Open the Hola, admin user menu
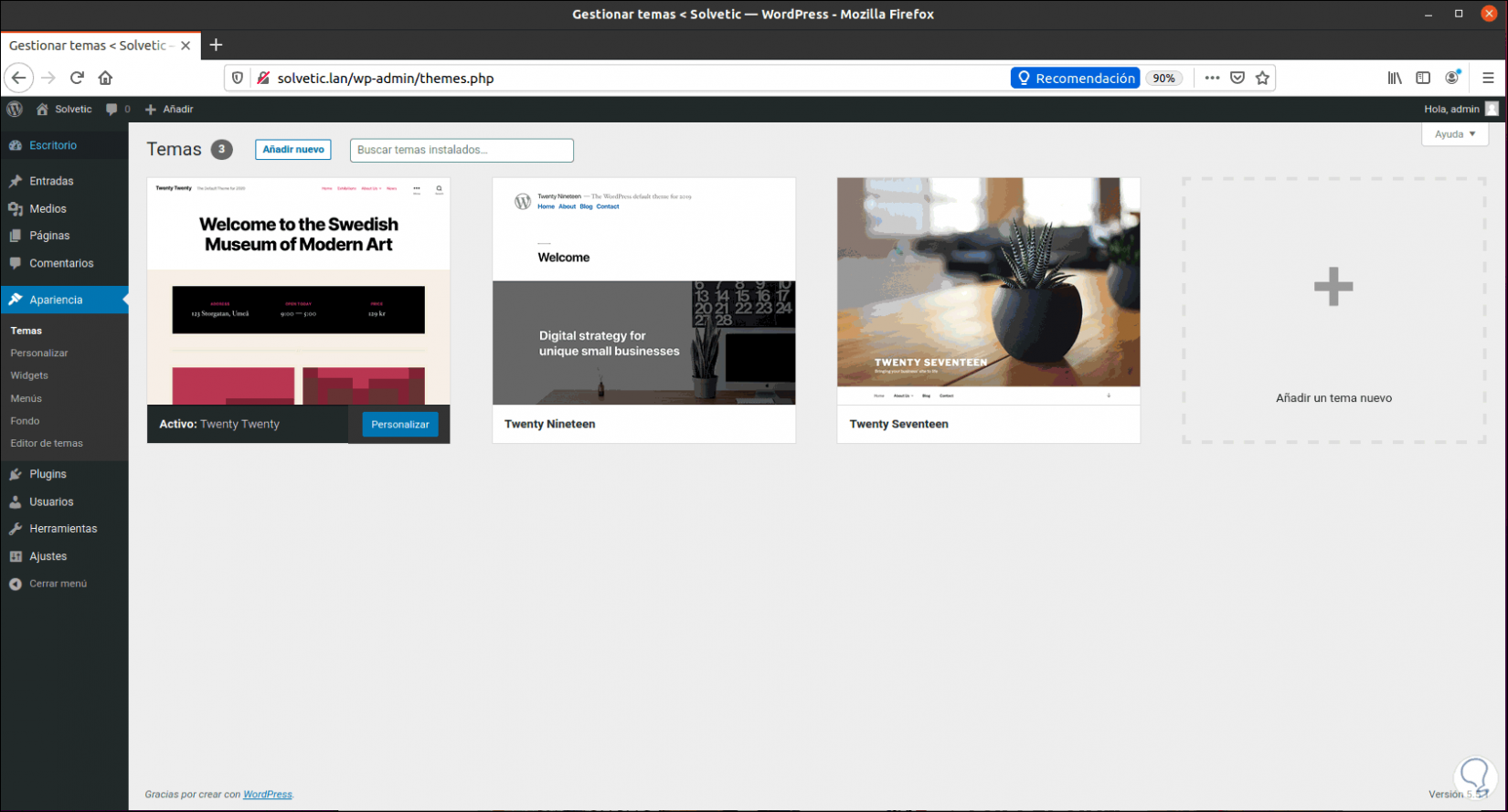1508x812 pixels. [1460, 110]
